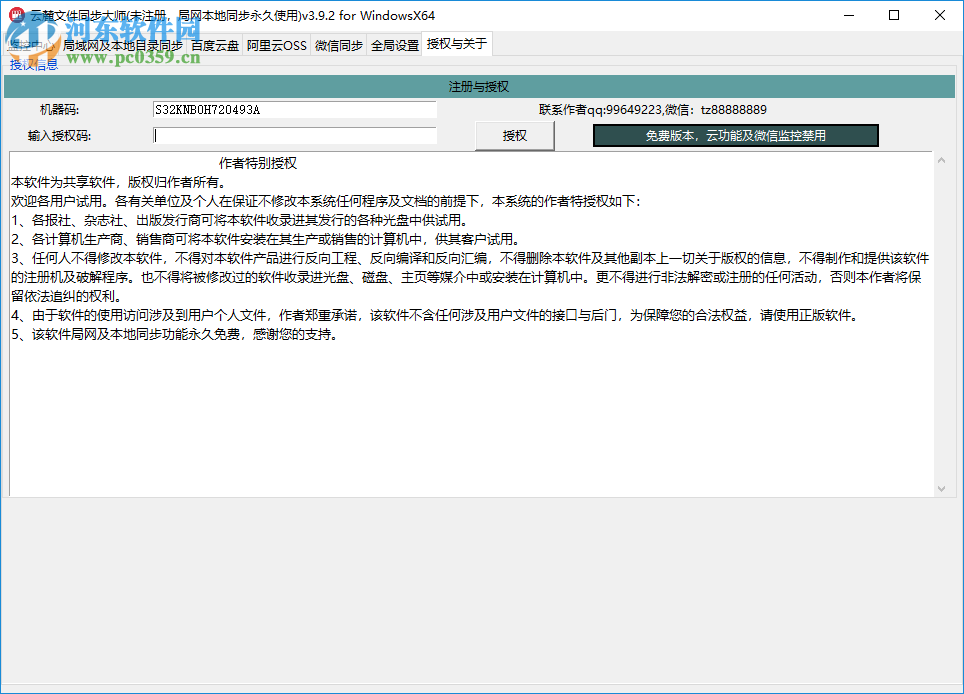Switch to 局域网及本地目录同步 tab

click(x=123, y=45)
